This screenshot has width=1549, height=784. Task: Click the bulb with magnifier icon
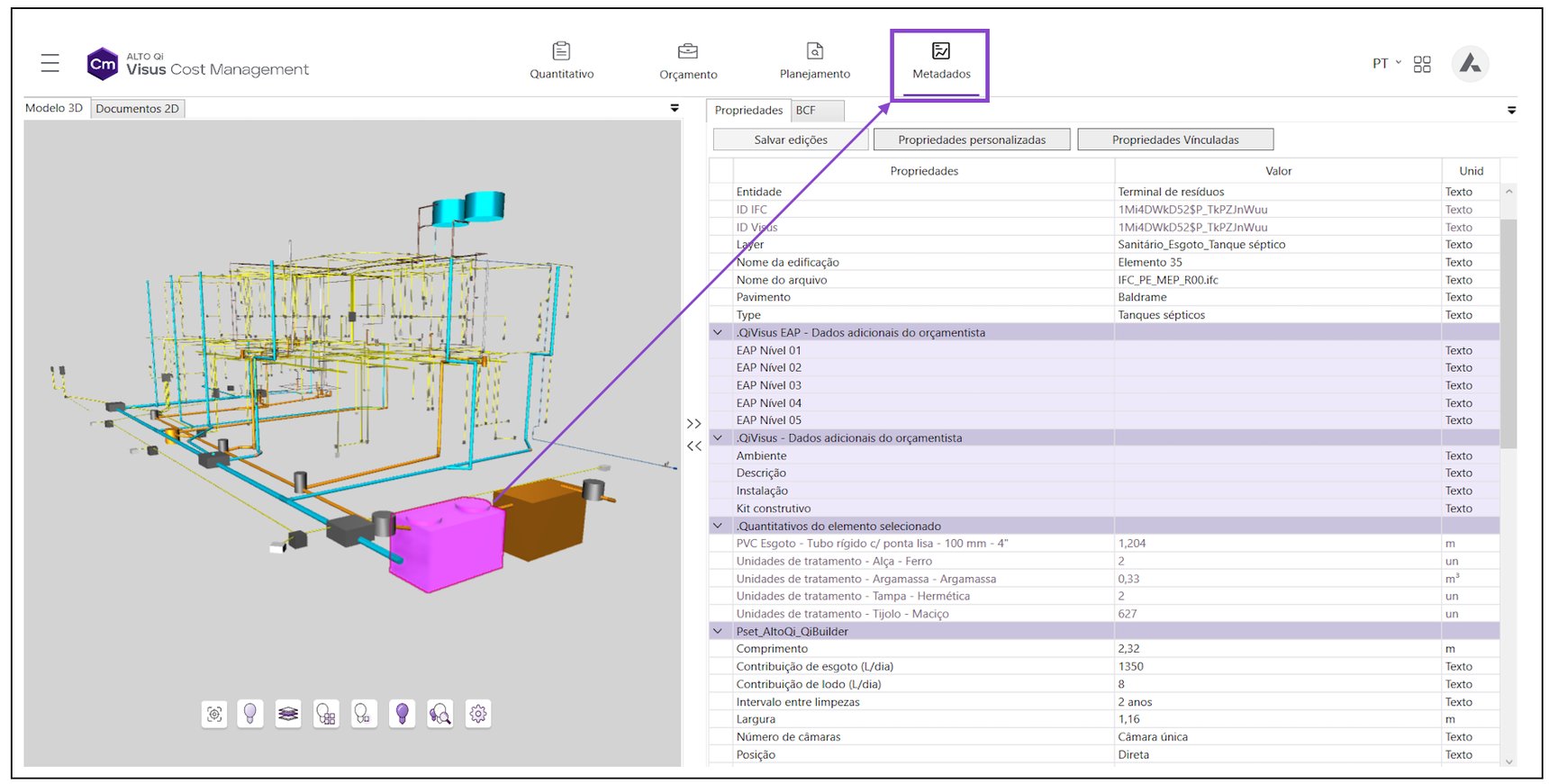point(439,714)
